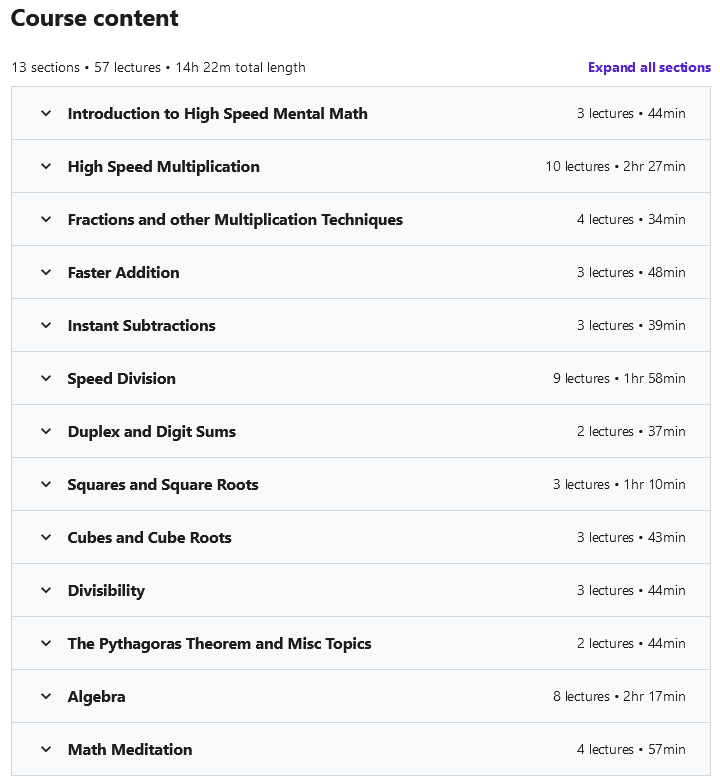Expand chevron for Introduction to High Speed Mental Math
The image size is (720, 783).
click(x=46, y=113)
